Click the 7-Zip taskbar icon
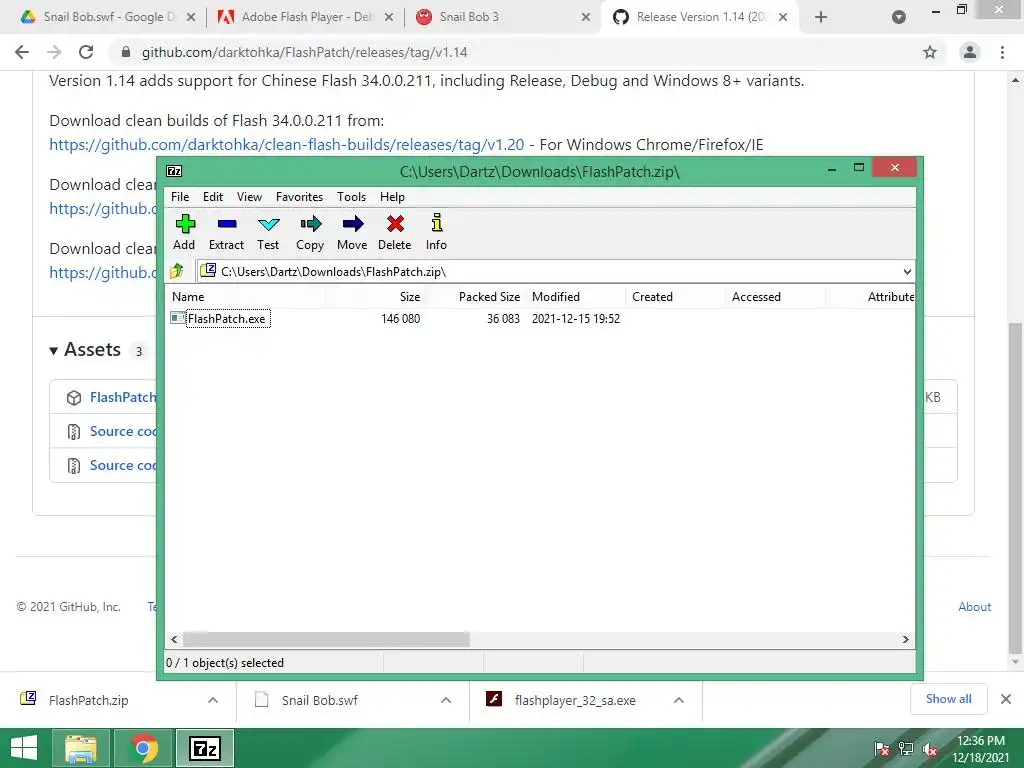Image resolution: width=1024 pixels, height=768 pixels. pos(204,748)
